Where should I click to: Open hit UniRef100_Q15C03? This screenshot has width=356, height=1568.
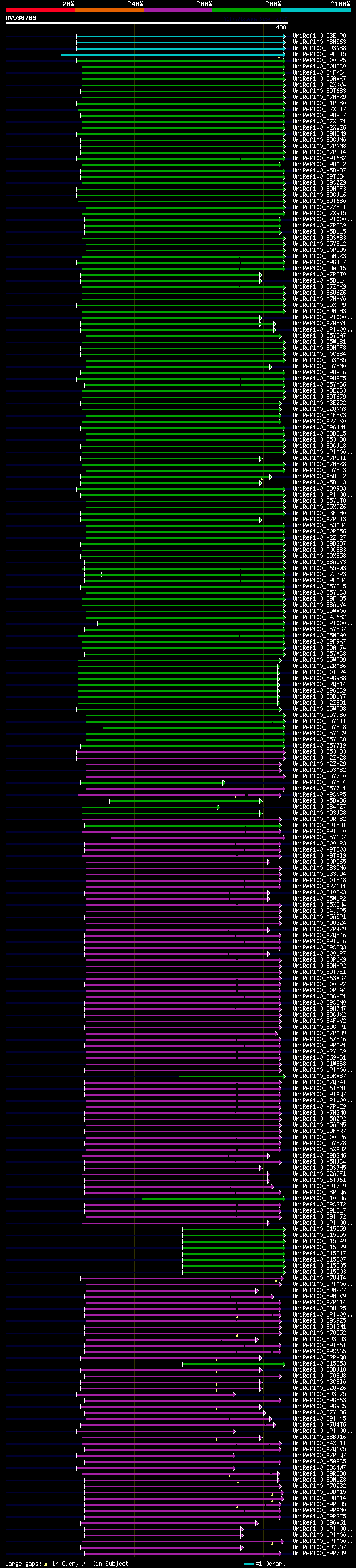[x=319, y=1272]
